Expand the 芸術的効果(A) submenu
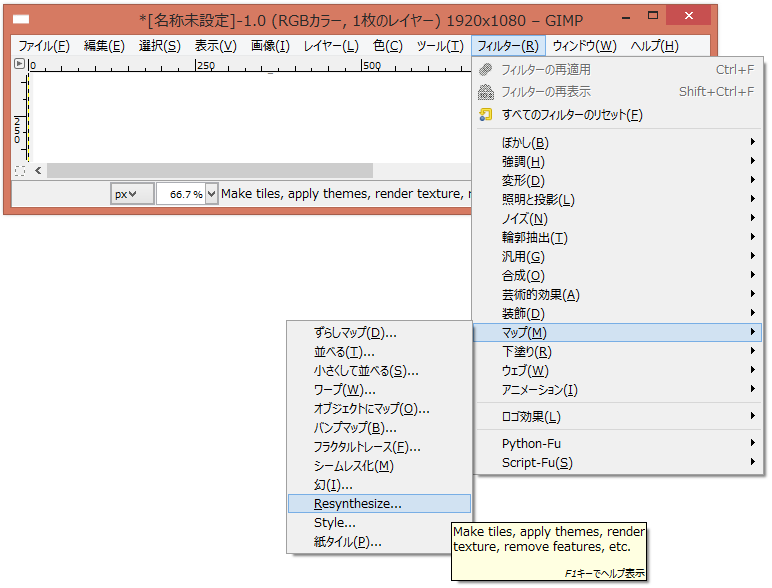The image size is (772, 588). pyautogui.click(x=617, y=294)
